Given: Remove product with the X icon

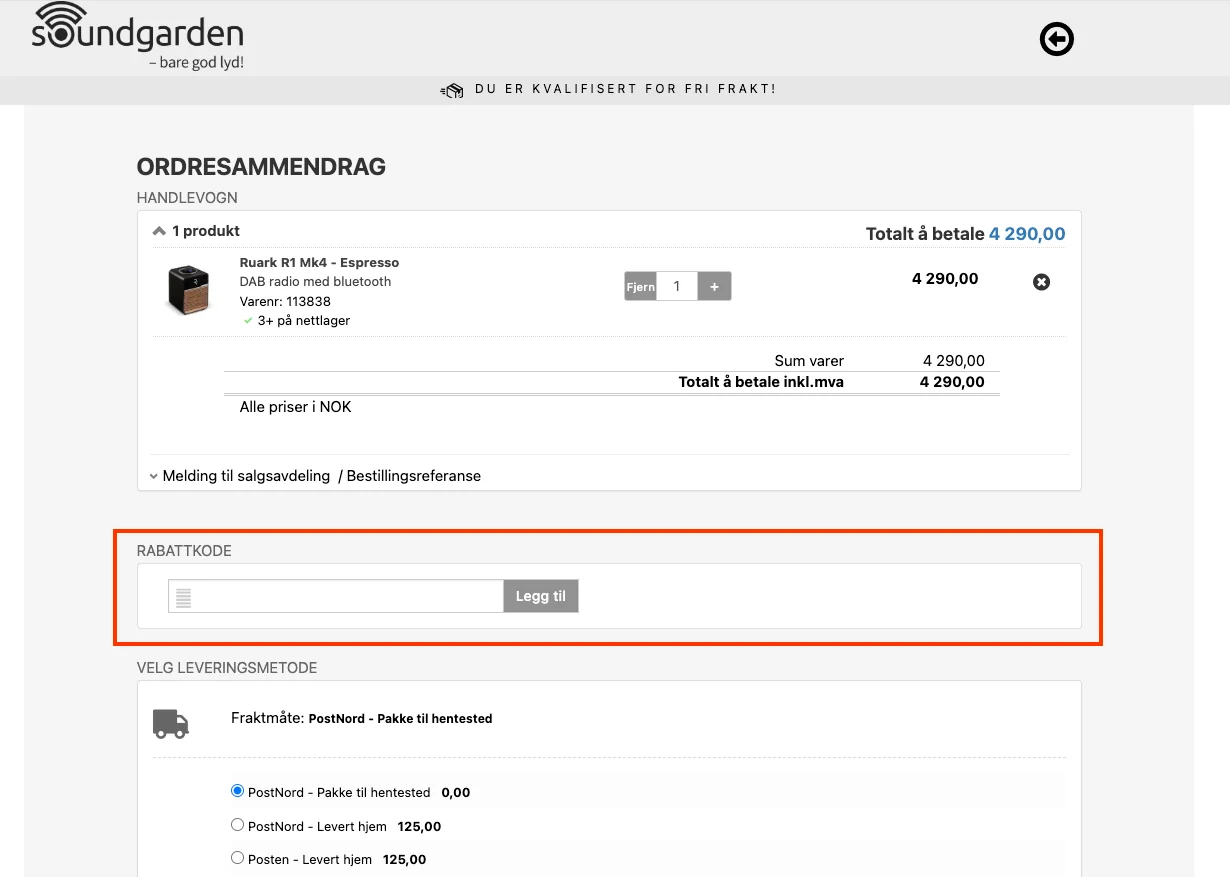Looking at the screenshot, I should click(x=1041, y=282).
